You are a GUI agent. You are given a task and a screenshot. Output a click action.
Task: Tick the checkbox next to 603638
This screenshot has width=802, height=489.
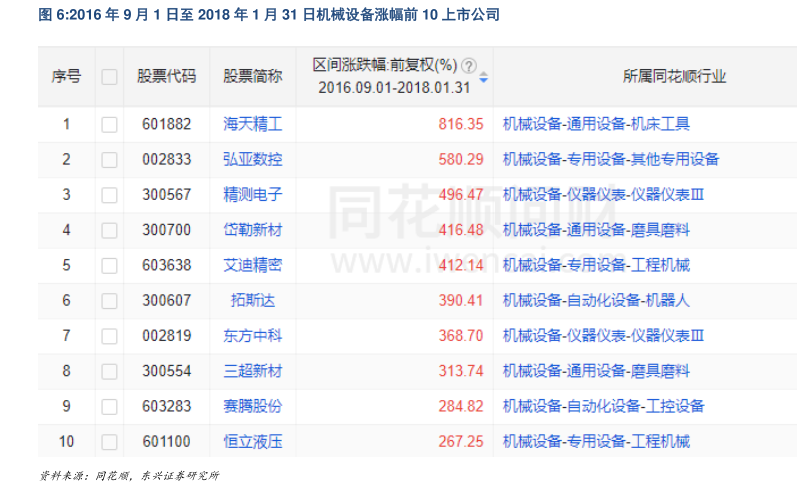109,266
